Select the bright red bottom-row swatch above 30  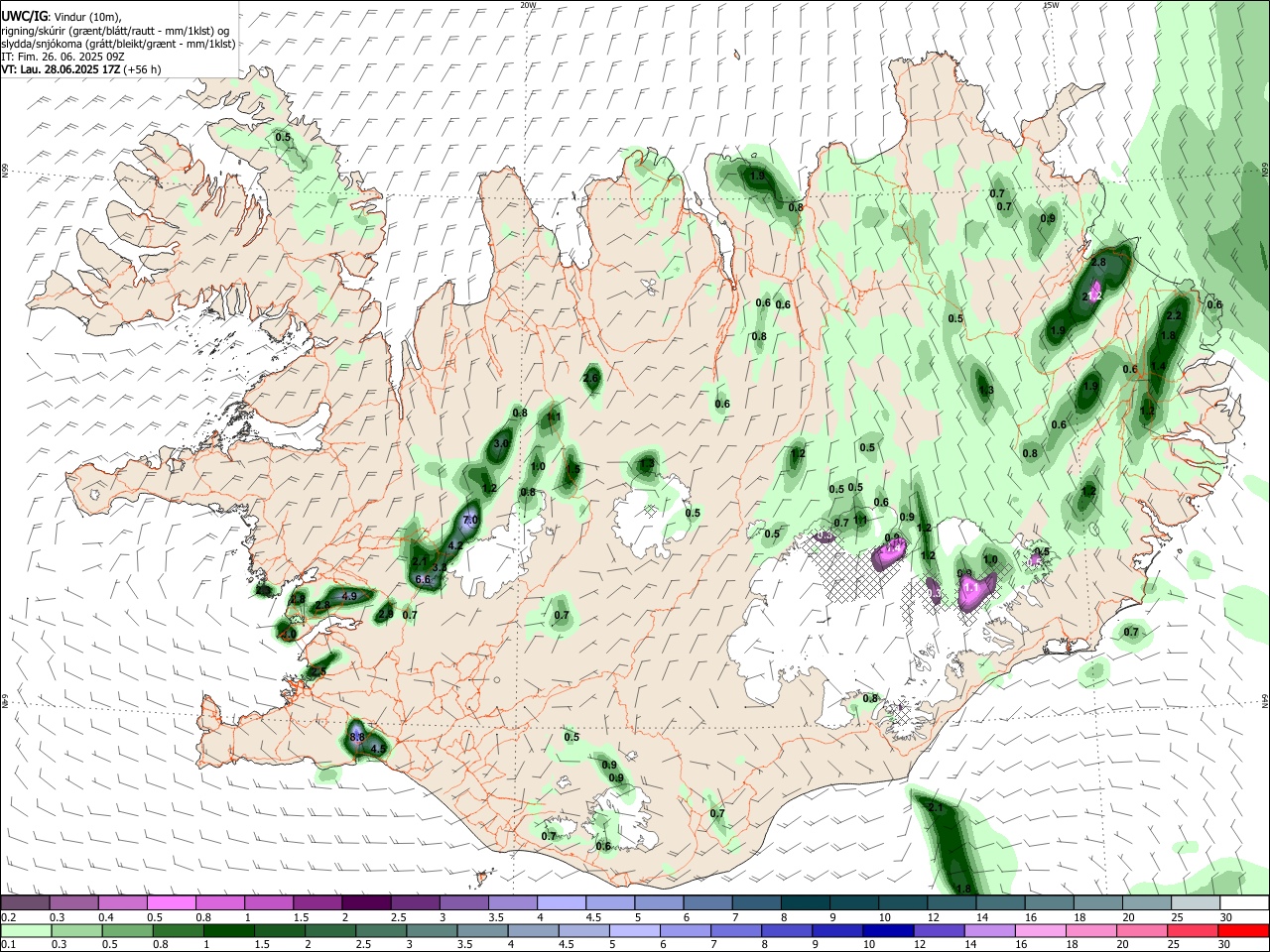point(1244,931)
